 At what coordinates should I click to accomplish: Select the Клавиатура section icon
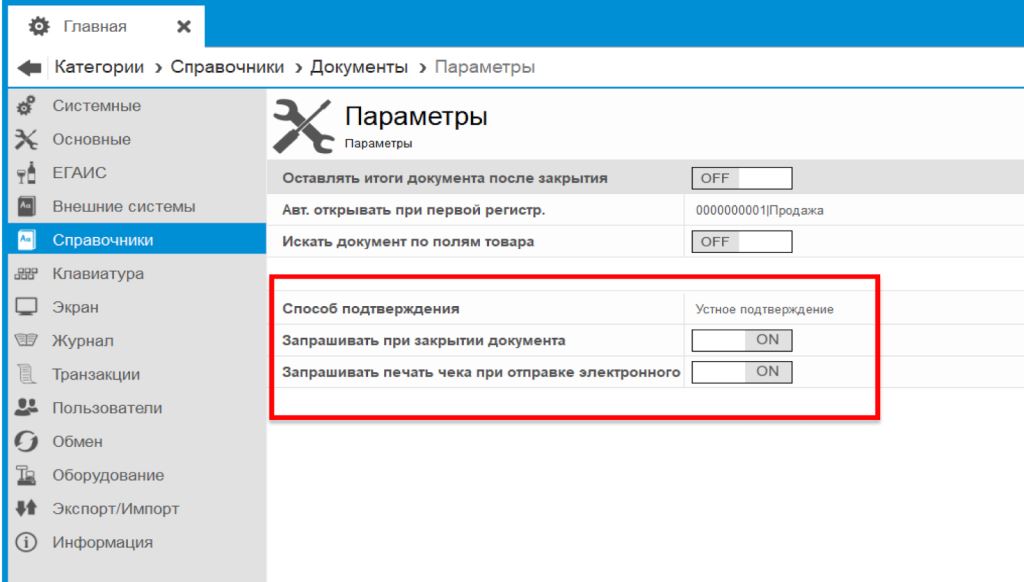coord(26,273)
